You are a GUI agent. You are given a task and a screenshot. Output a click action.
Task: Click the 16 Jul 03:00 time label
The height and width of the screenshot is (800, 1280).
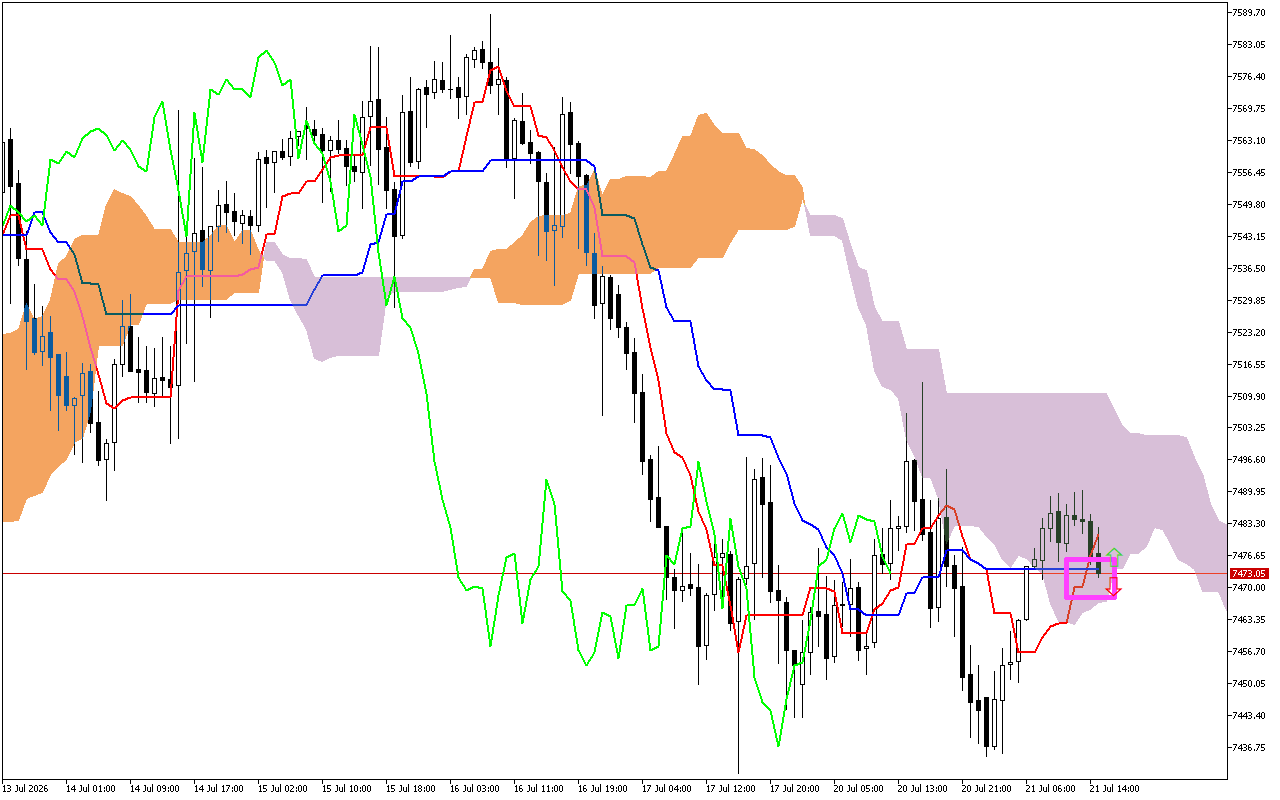click(x=475, y=789)
